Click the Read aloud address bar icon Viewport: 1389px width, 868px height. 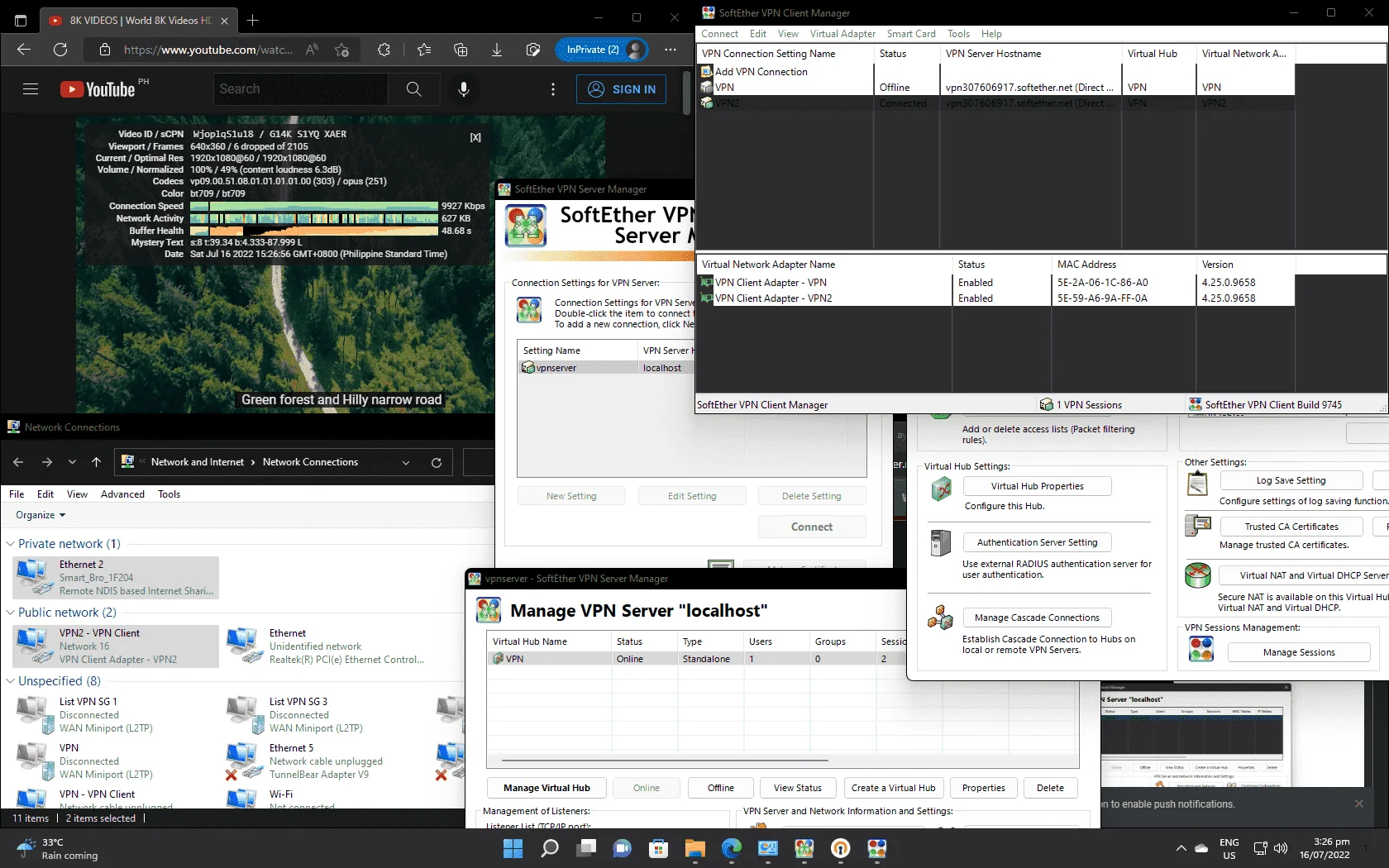click(x=312, y=50)
